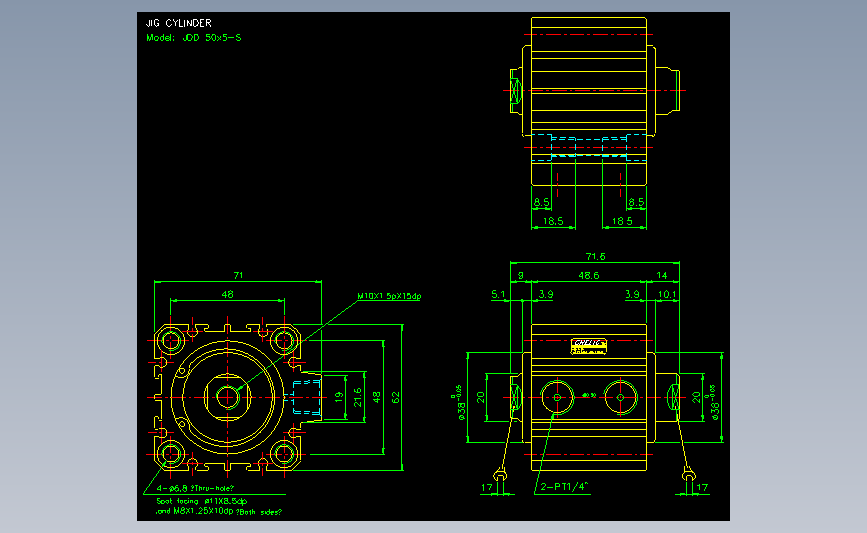Click the 62 height dimension value
Screen dimensions: 867x533
click(x=395, y=397)
